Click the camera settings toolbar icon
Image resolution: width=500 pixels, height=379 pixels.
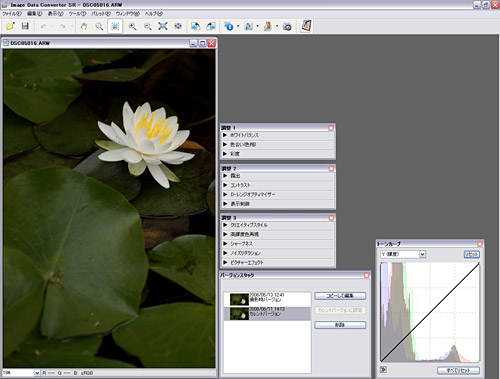click(287, 26)
